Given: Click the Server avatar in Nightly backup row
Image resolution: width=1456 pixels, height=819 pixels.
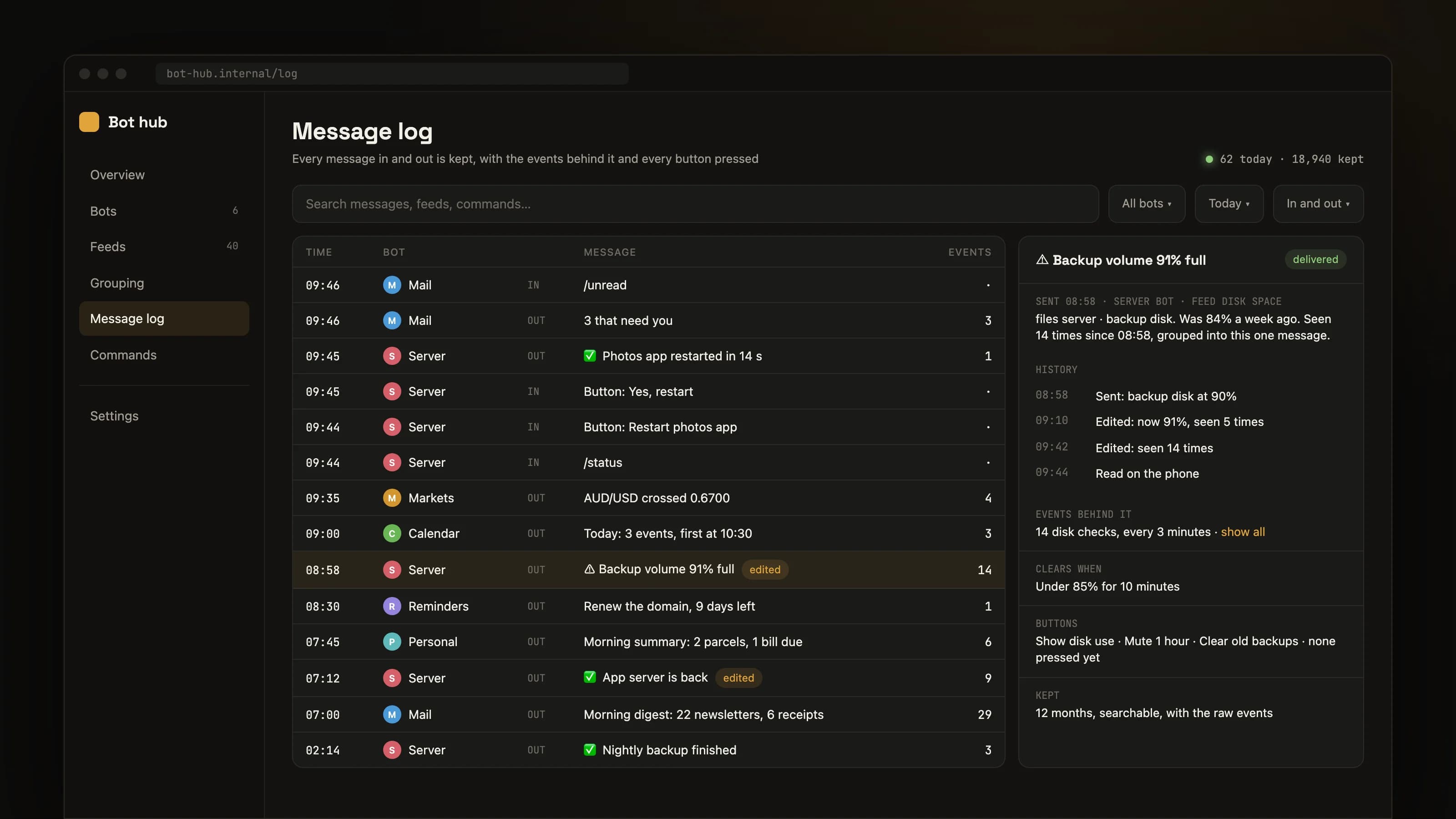Looking at the screenshot, I should (392, 750).
